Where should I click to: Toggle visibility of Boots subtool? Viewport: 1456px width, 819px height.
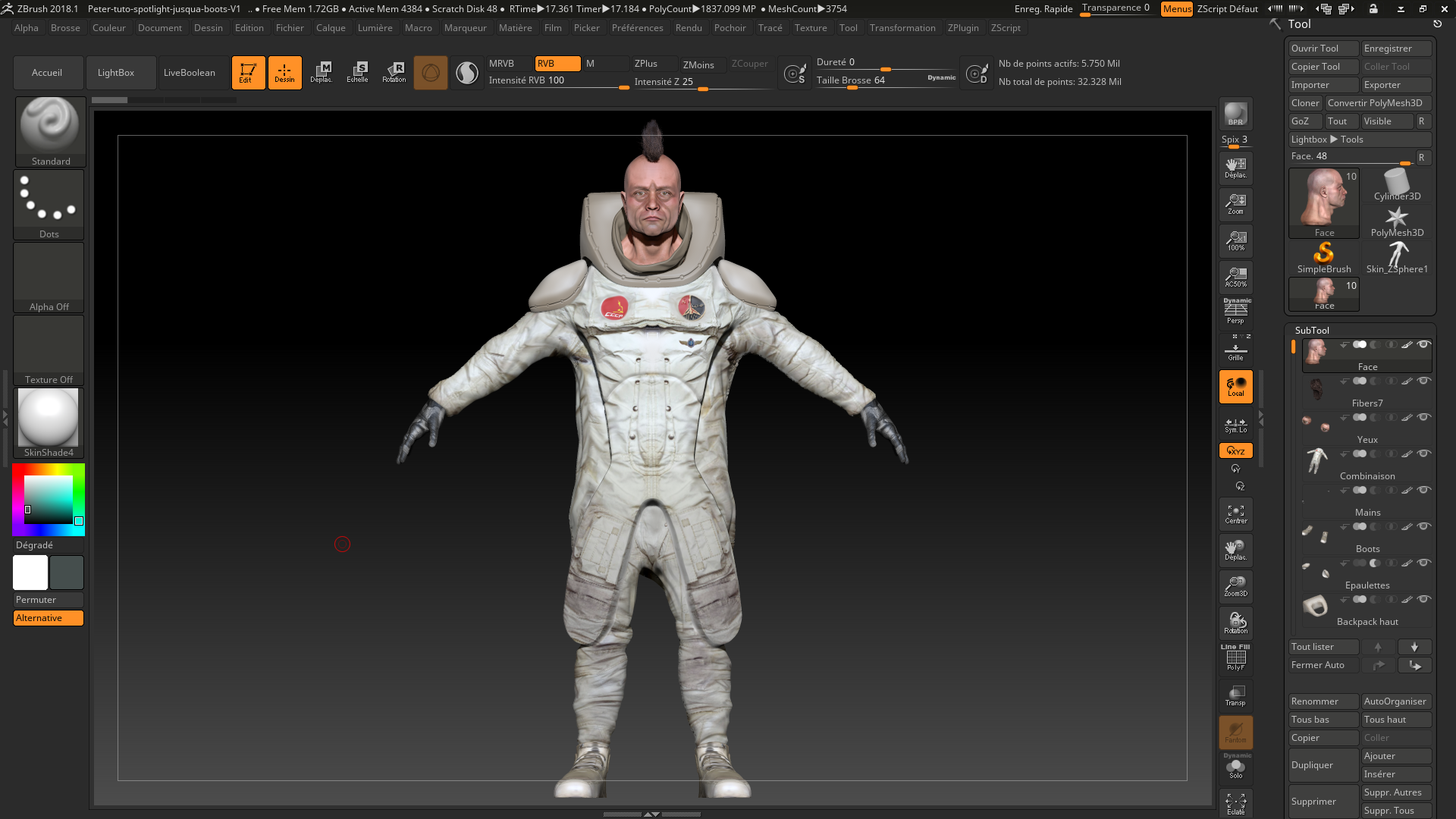1424,526
